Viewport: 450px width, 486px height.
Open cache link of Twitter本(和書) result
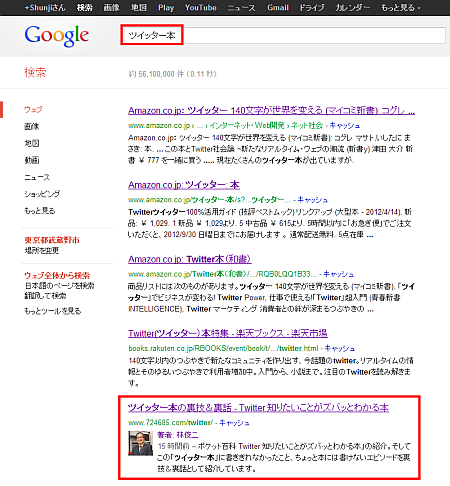(338, 274)
